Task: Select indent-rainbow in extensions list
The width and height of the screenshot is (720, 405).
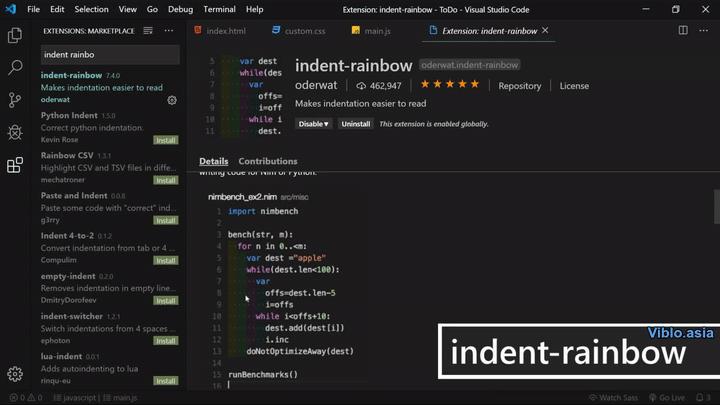Action: (109, 87)
